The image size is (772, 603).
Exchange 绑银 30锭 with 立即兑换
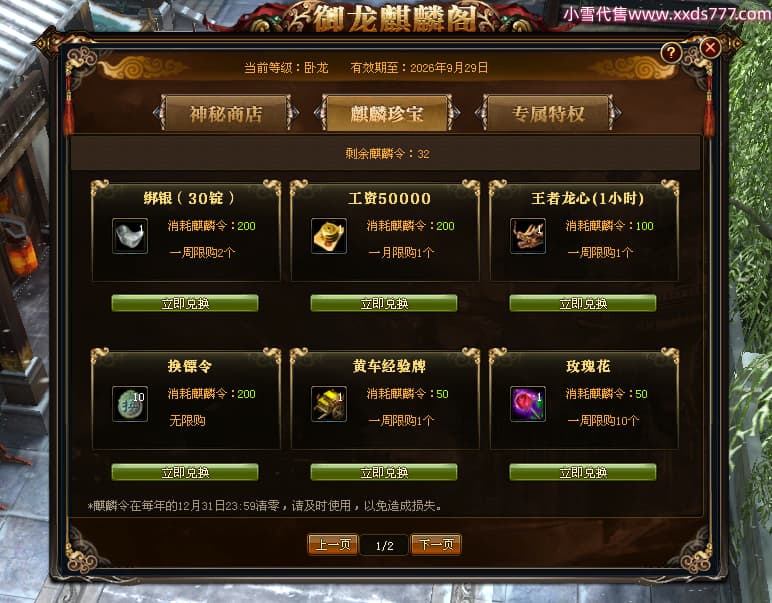(x=185, y=303)
